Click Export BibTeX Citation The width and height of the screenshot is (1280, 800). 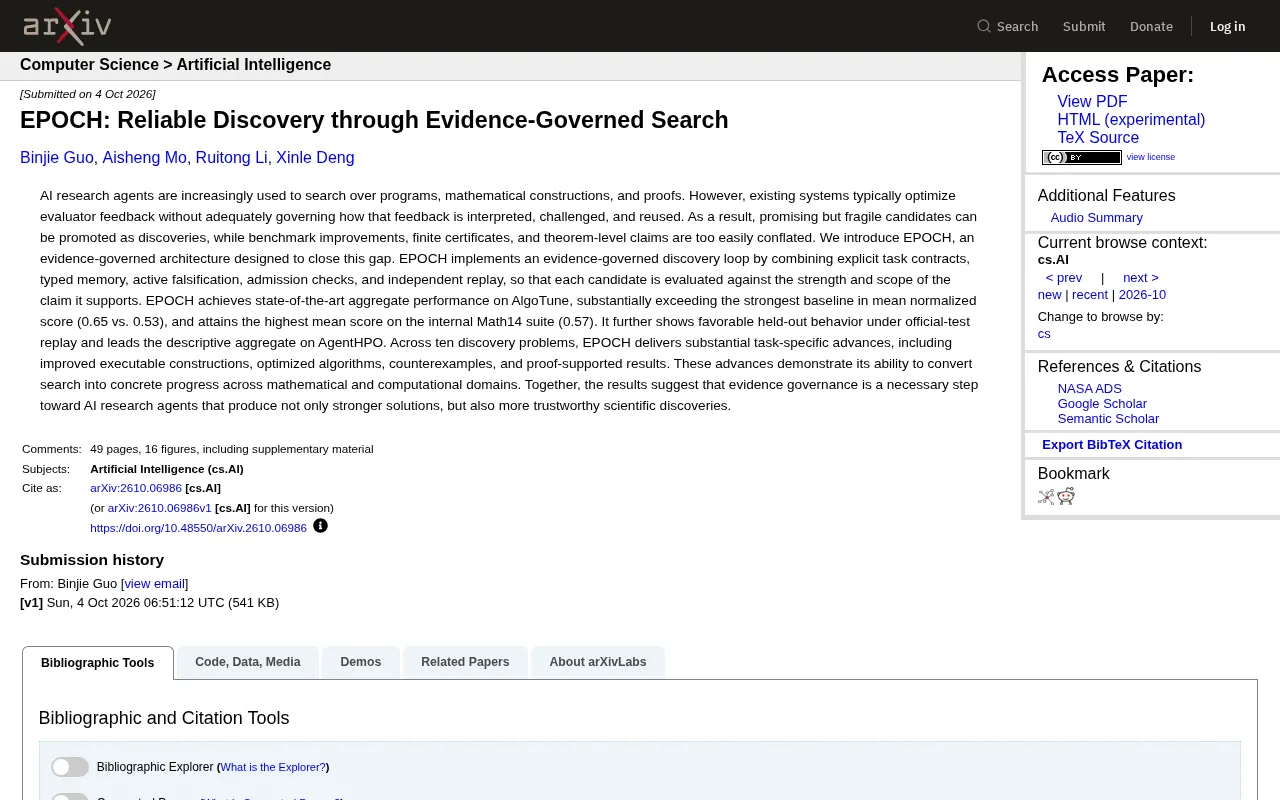[x=1112, y=445]
